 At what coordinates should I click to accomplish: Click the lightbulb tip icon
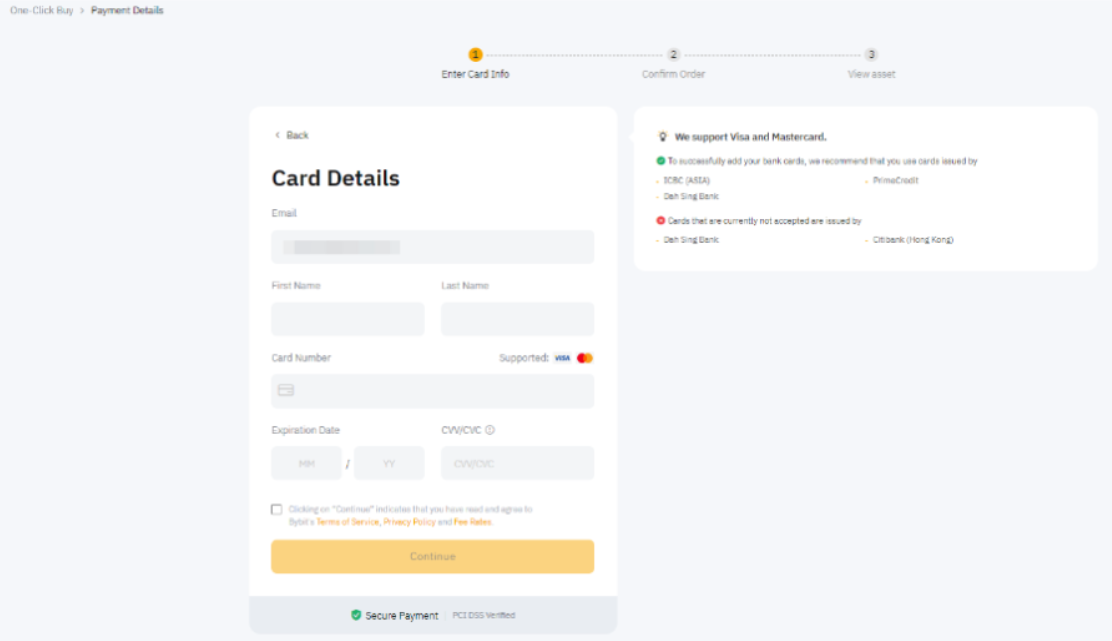(x=662, y=137)
